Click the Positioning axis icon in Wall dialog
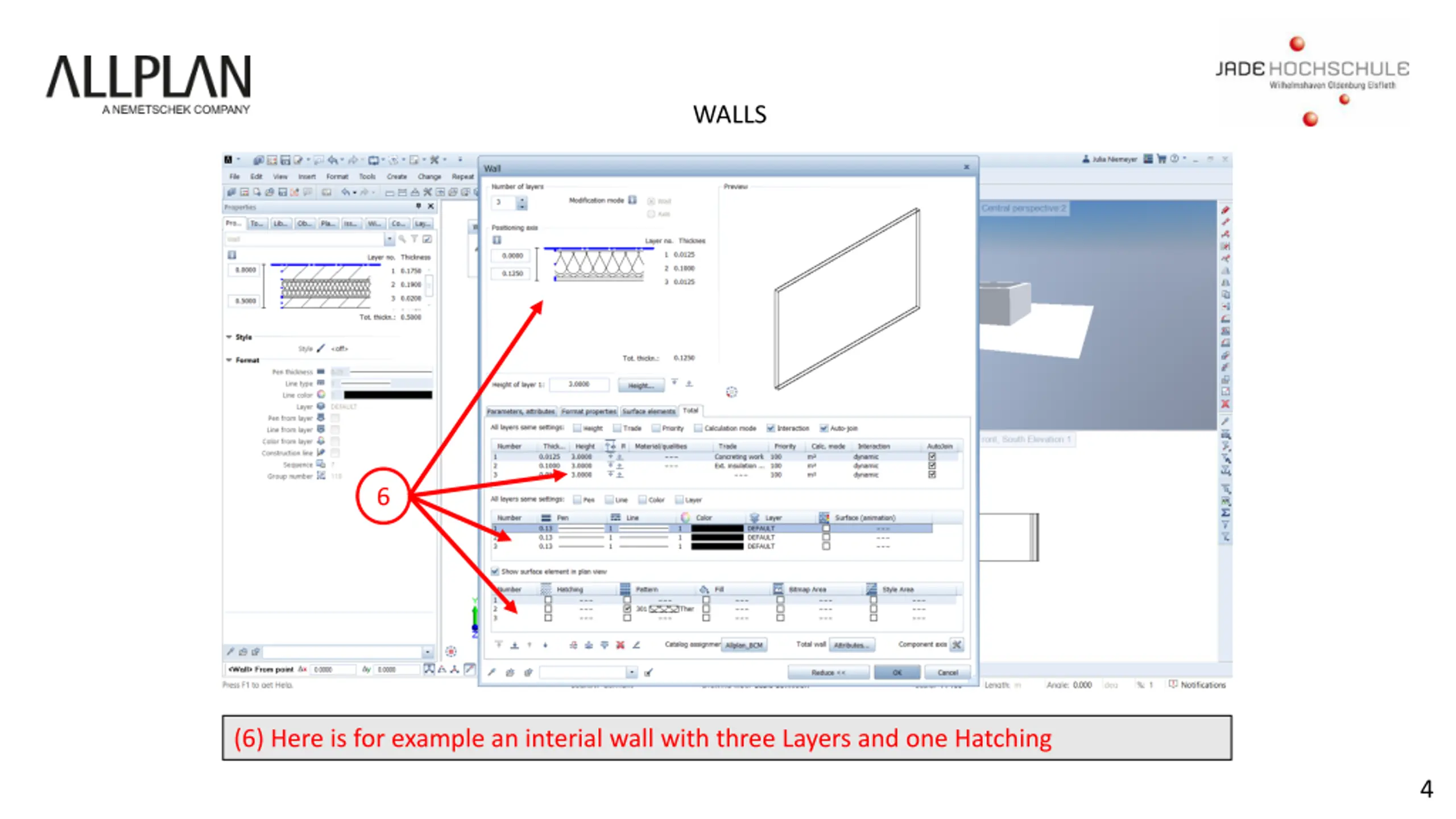Screen dimensions: 1456x819 click(497, 240)
